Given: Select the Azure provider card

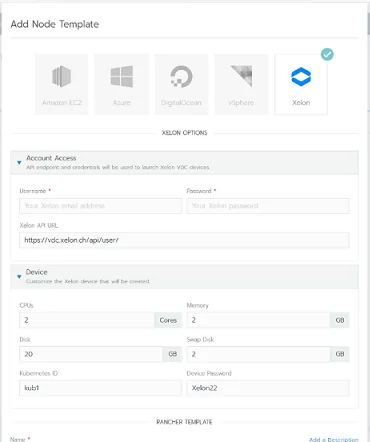Looking at the screenshot, I should click(122, 85).
